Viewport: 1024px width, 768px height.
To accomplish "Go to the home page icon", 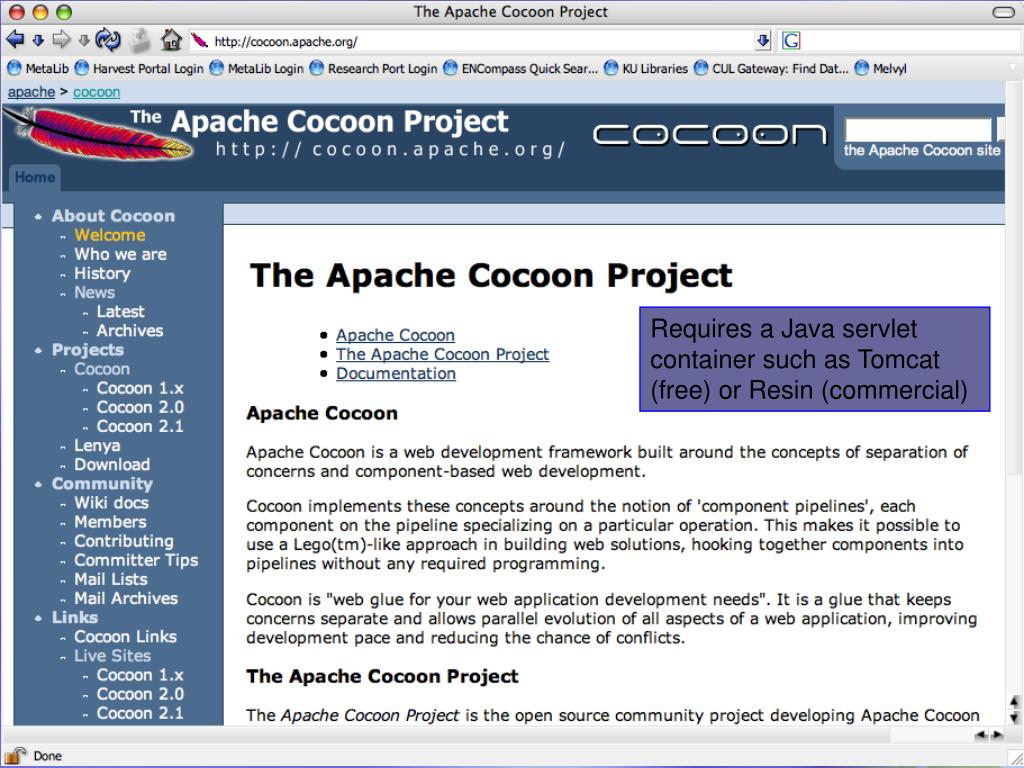I will [x=171, y=40].
